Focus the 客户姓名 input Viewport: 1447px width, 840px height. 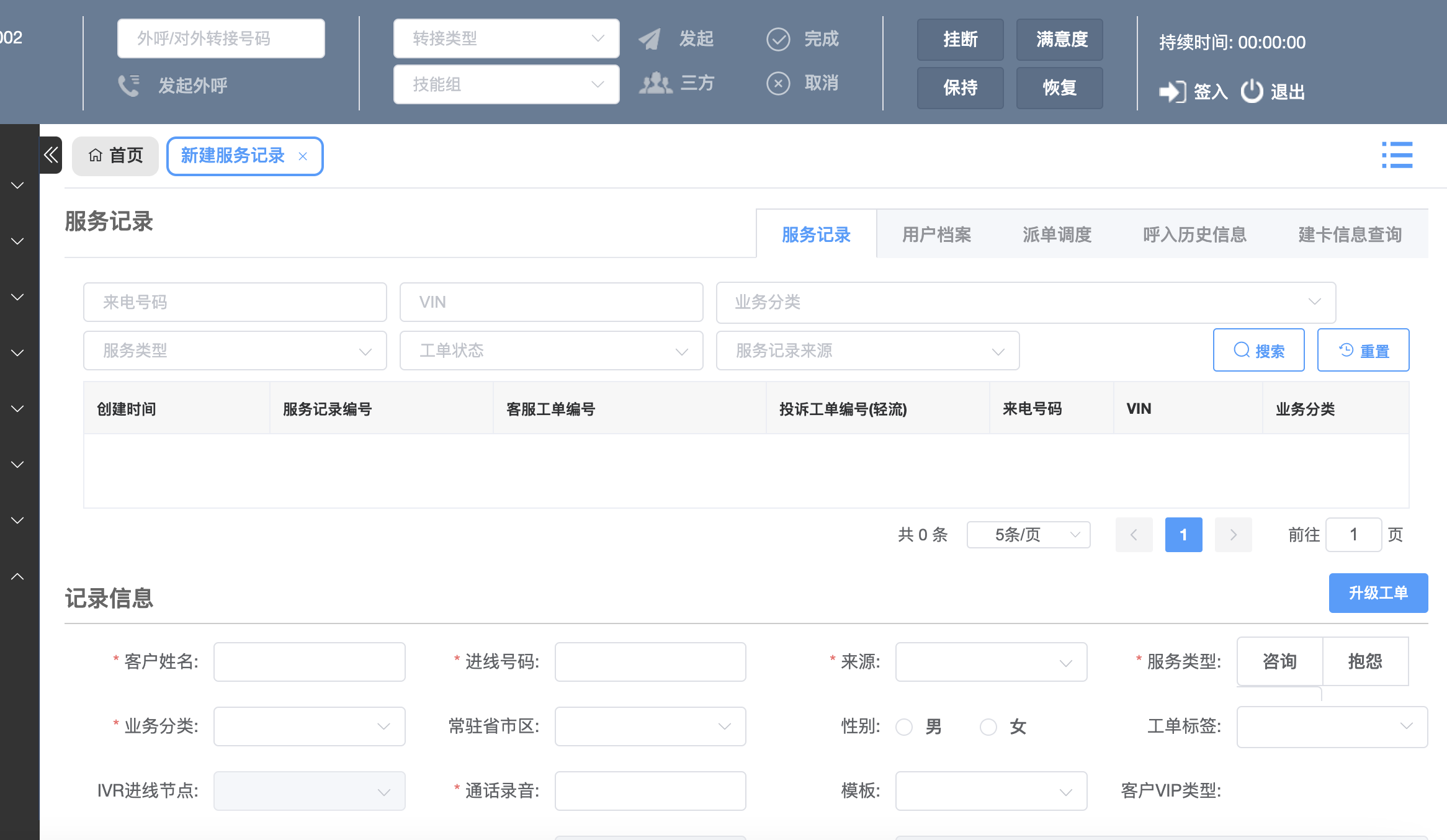(309, 662)
